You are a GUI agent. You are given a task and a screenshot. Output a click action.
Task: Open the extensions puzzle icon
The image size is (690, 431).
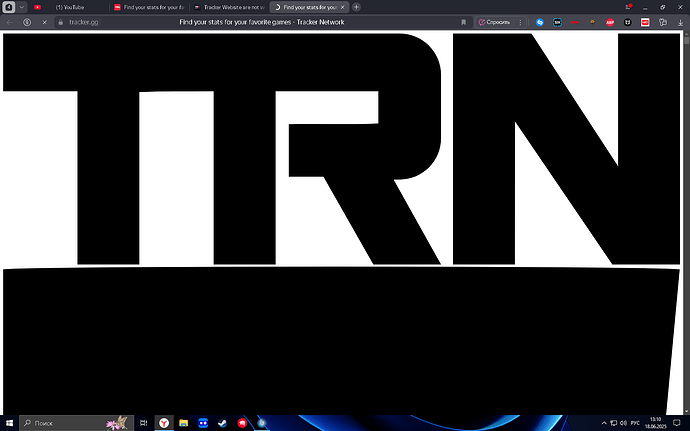point(663,22)
